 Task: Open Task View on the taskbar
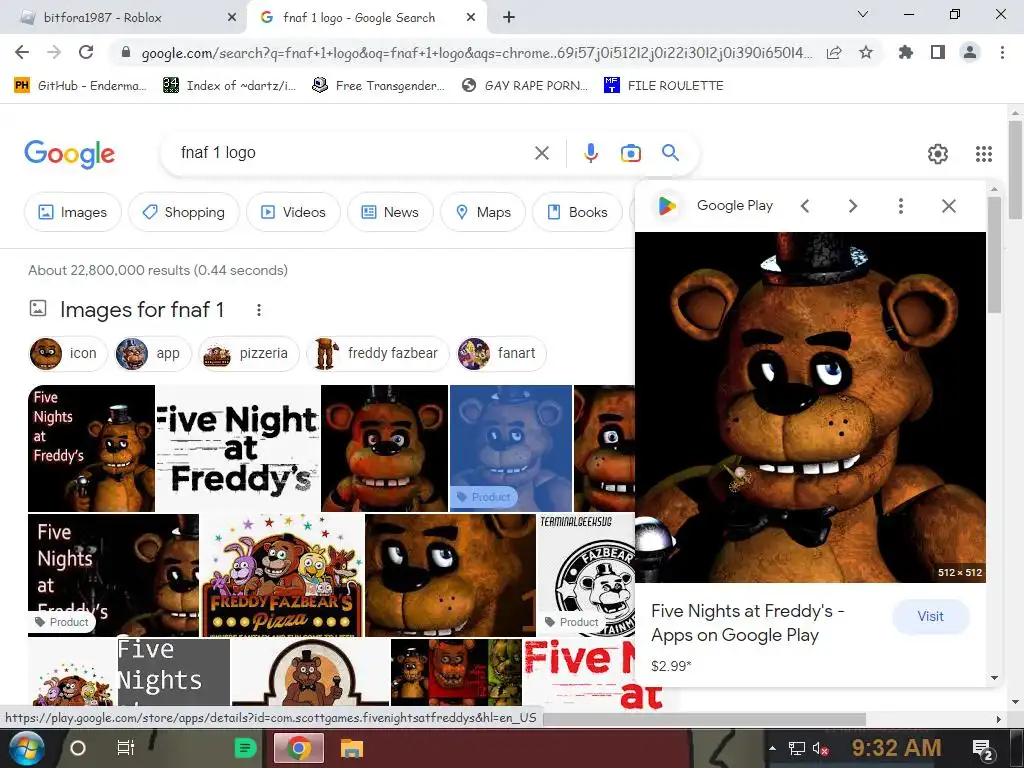[x=125, y=748]
